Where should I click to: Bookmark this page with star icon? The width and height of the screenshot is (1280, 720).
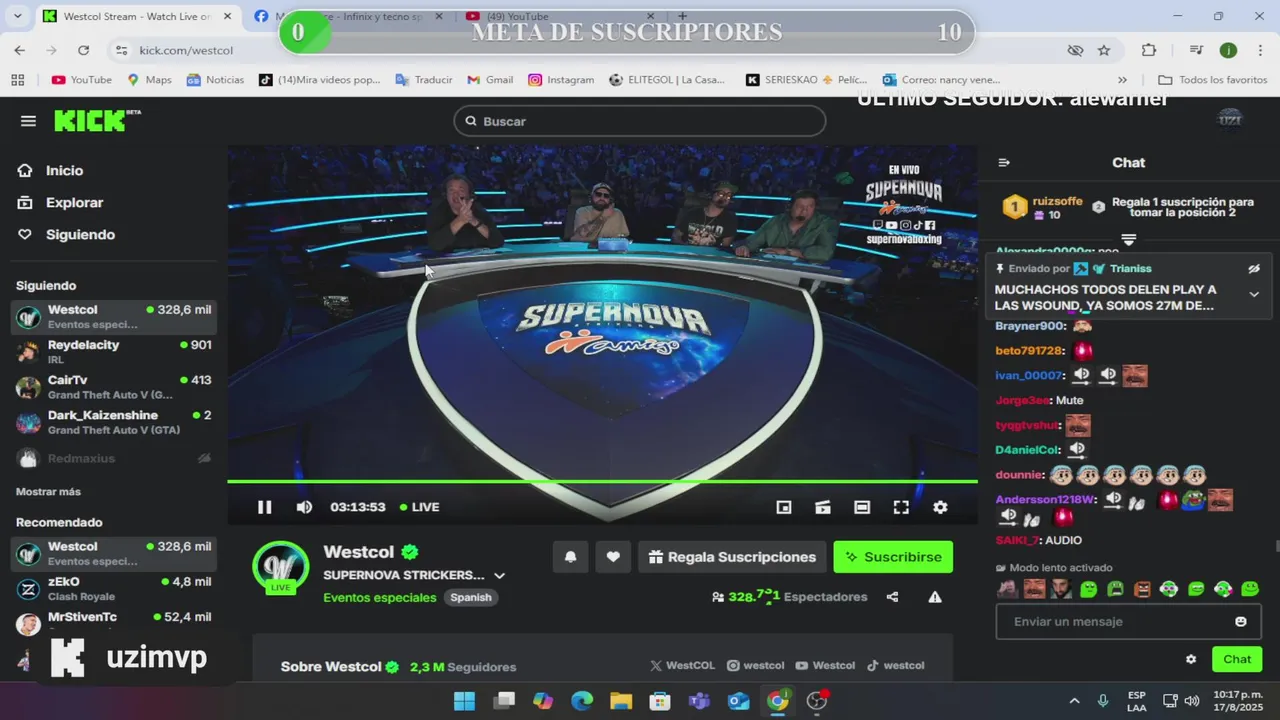click(1104, 50)
